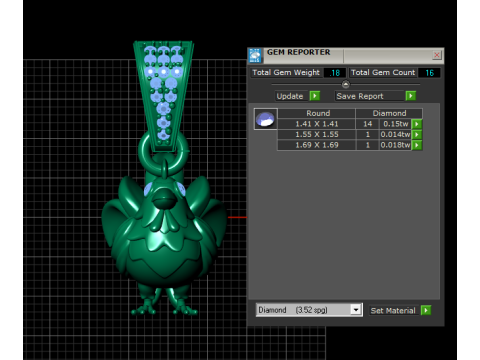Select the 1.55 X 1.55 size cell

coord(317,134)
